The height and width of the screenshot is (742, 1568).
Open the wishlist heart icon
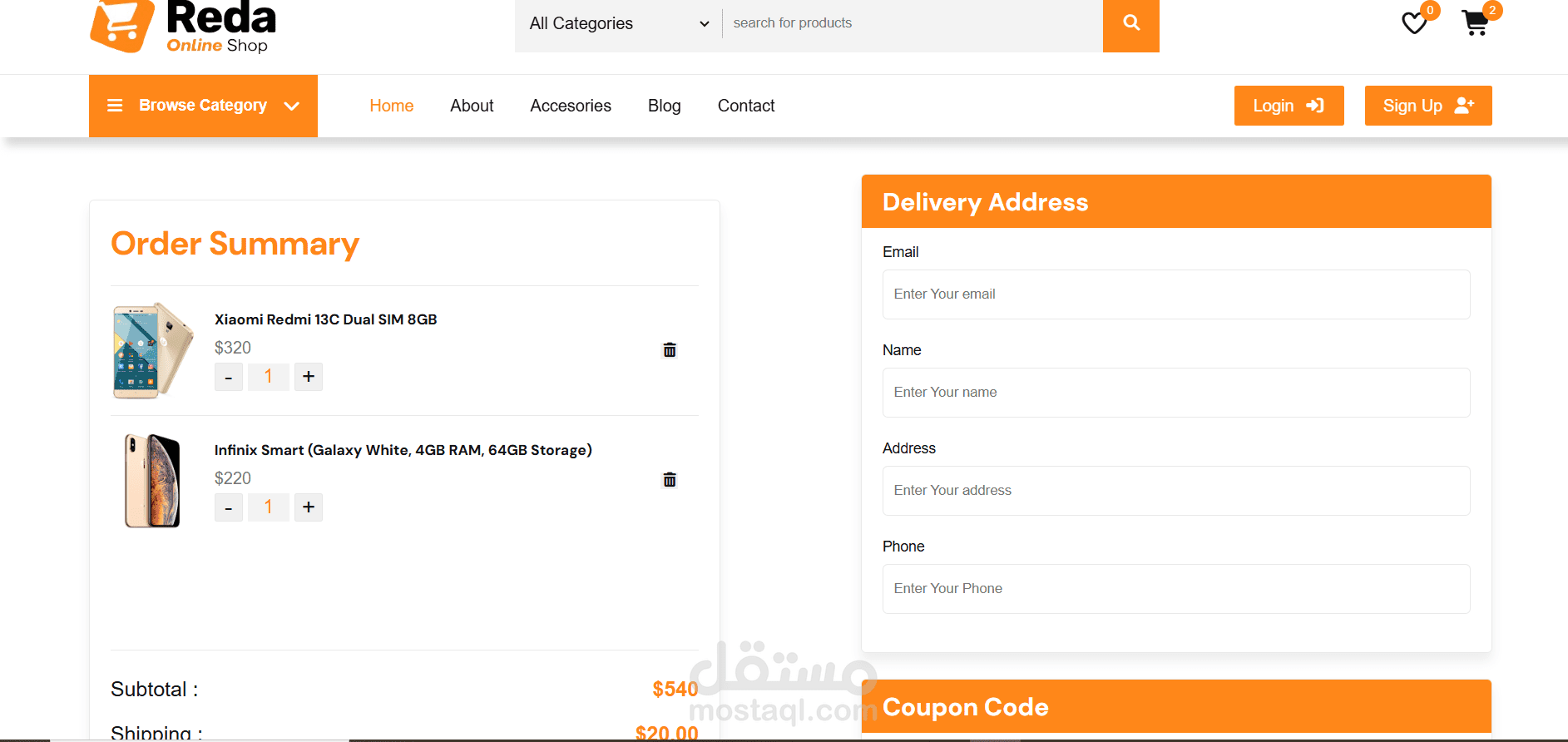(x=1414, y=22)
